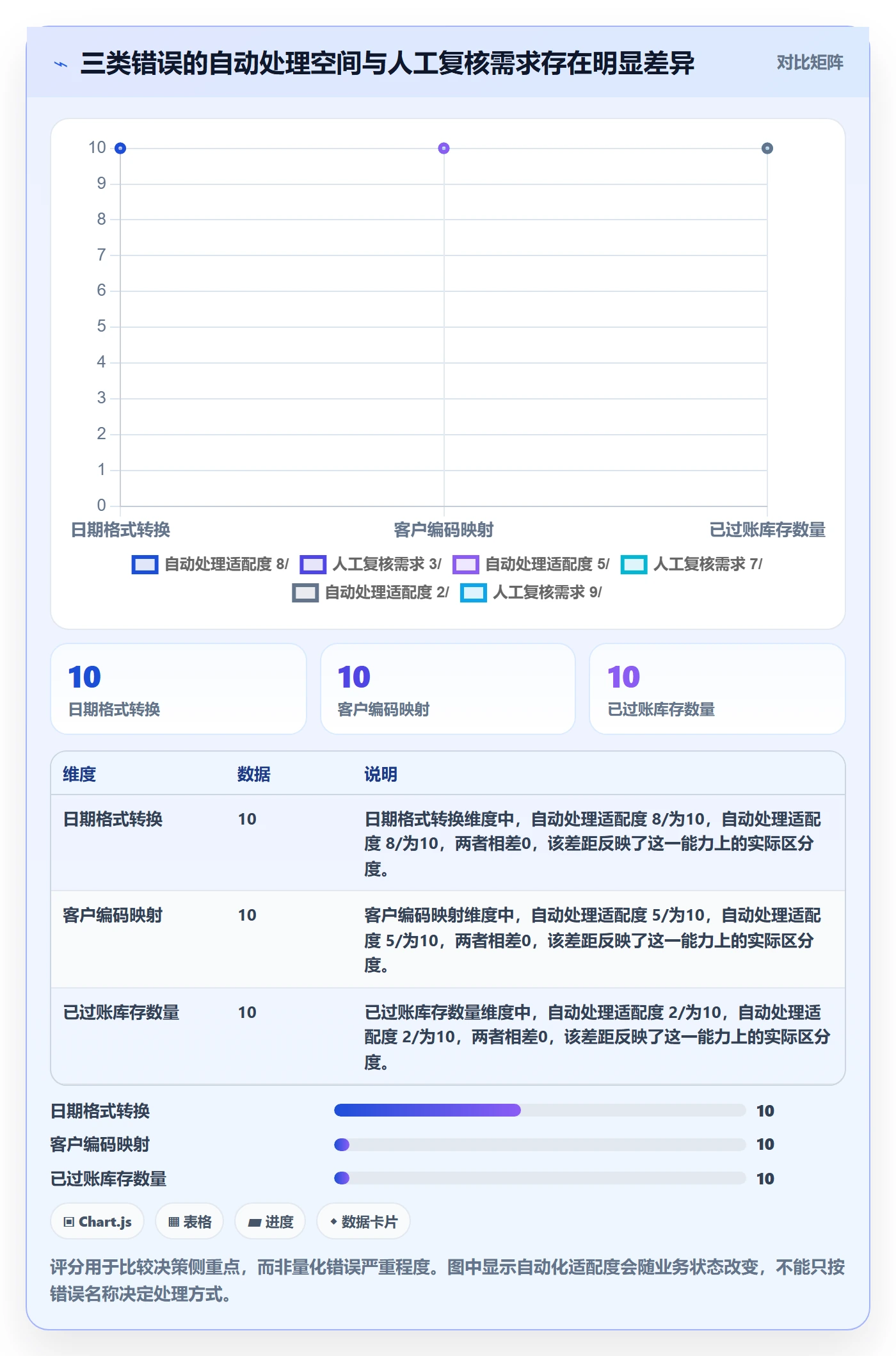Click the diamond icon in 数据卡片 chip
This screenshot has height=1356, width=896.
pos(333,1222)
